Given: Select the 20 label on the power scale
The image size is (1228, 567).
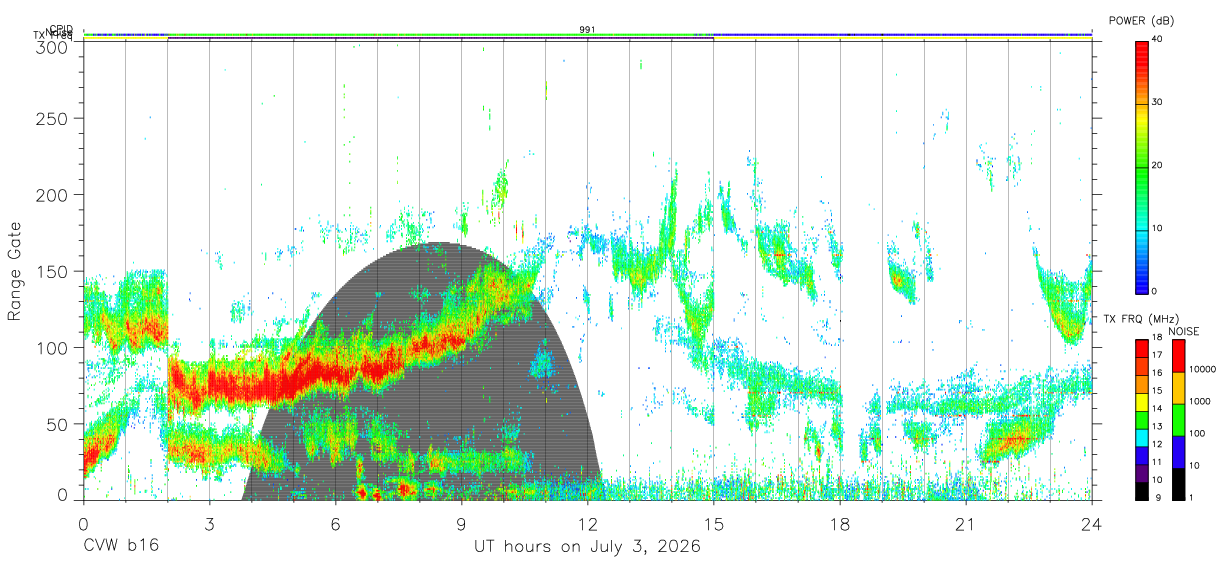Looking at the screenshot, I should point(1158,166).
